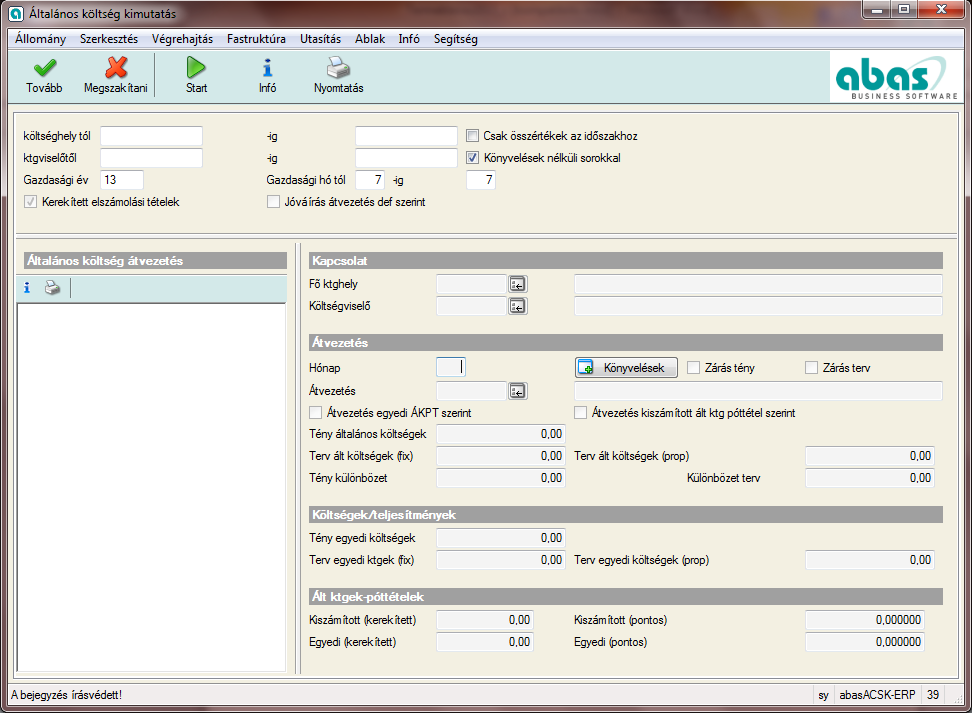Click inside the empty Általános költség átvezetés list
Viewport: 972px width, 713px height.
(151, 487)
